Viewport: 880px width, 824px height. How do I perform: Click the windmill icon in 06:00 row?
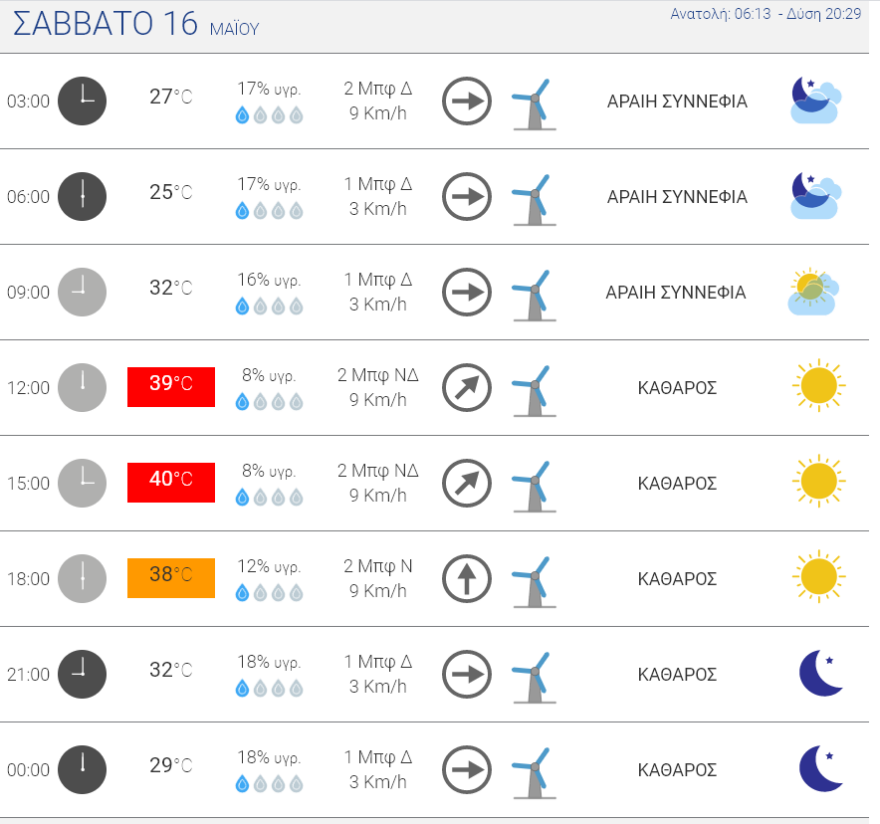(x=533, y=197)
